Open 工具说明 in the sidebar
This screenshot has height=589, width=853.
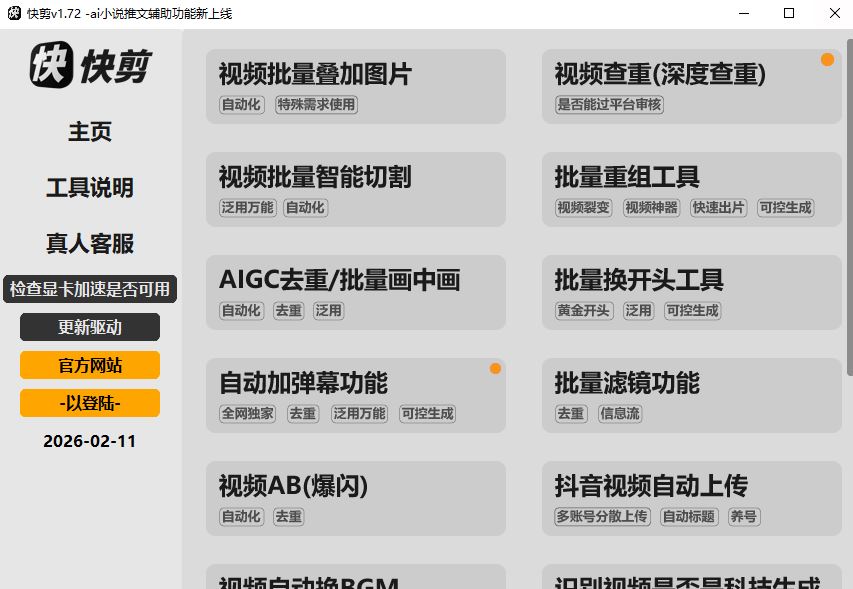tap(90, 188)
